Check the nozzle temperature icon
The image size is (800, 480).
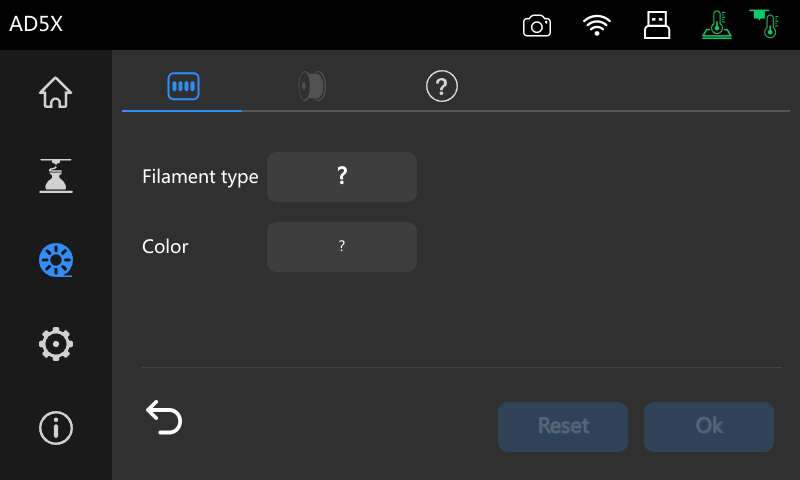(x=764, y=23)
